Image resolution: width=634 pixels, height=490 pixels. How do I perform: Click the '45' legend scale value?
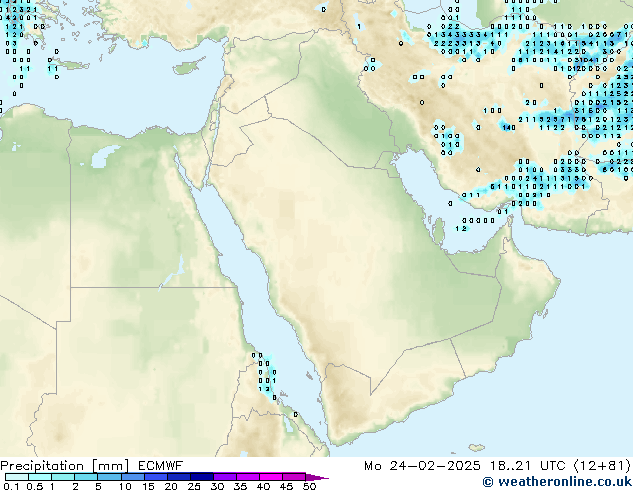point(286,486)
